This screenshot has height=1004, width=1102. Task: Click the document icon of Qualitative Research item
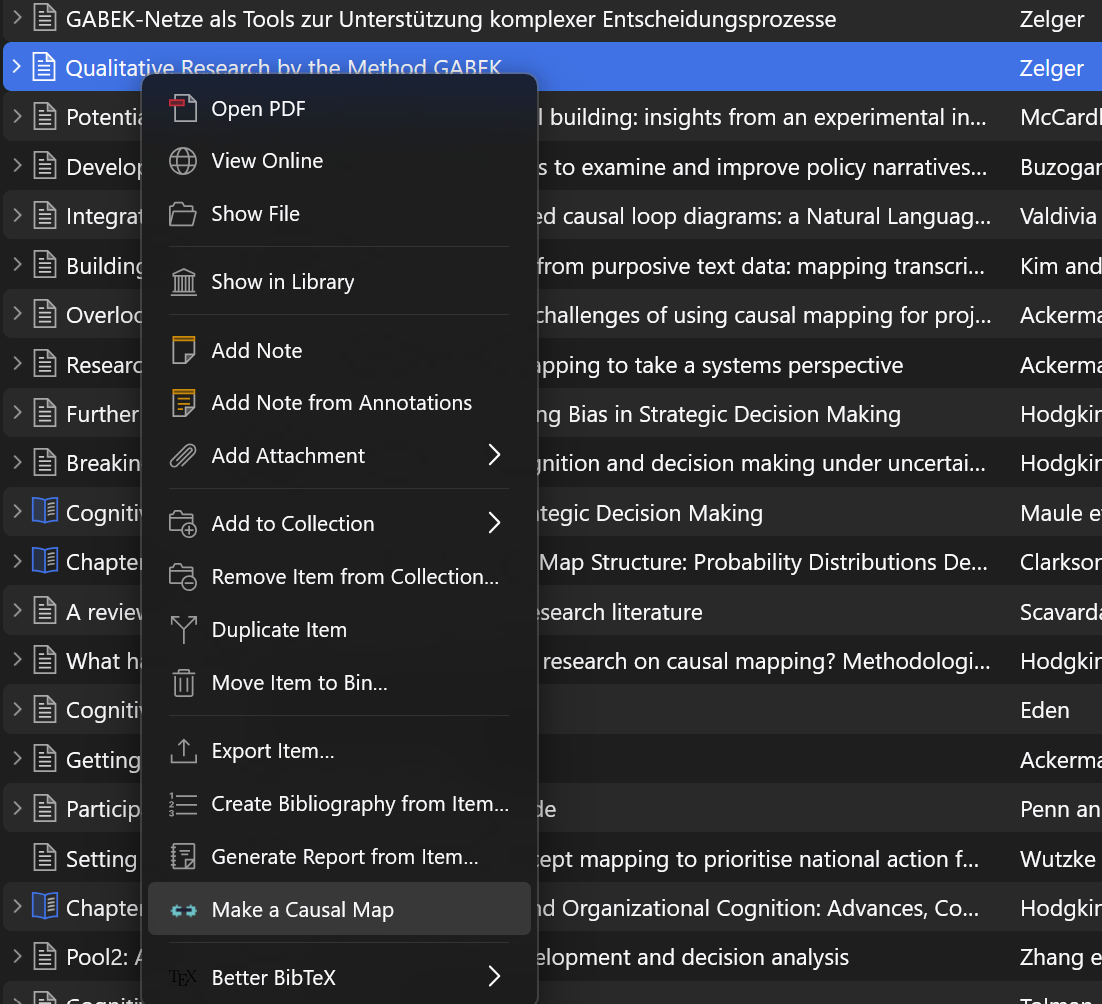click(45, 67)
